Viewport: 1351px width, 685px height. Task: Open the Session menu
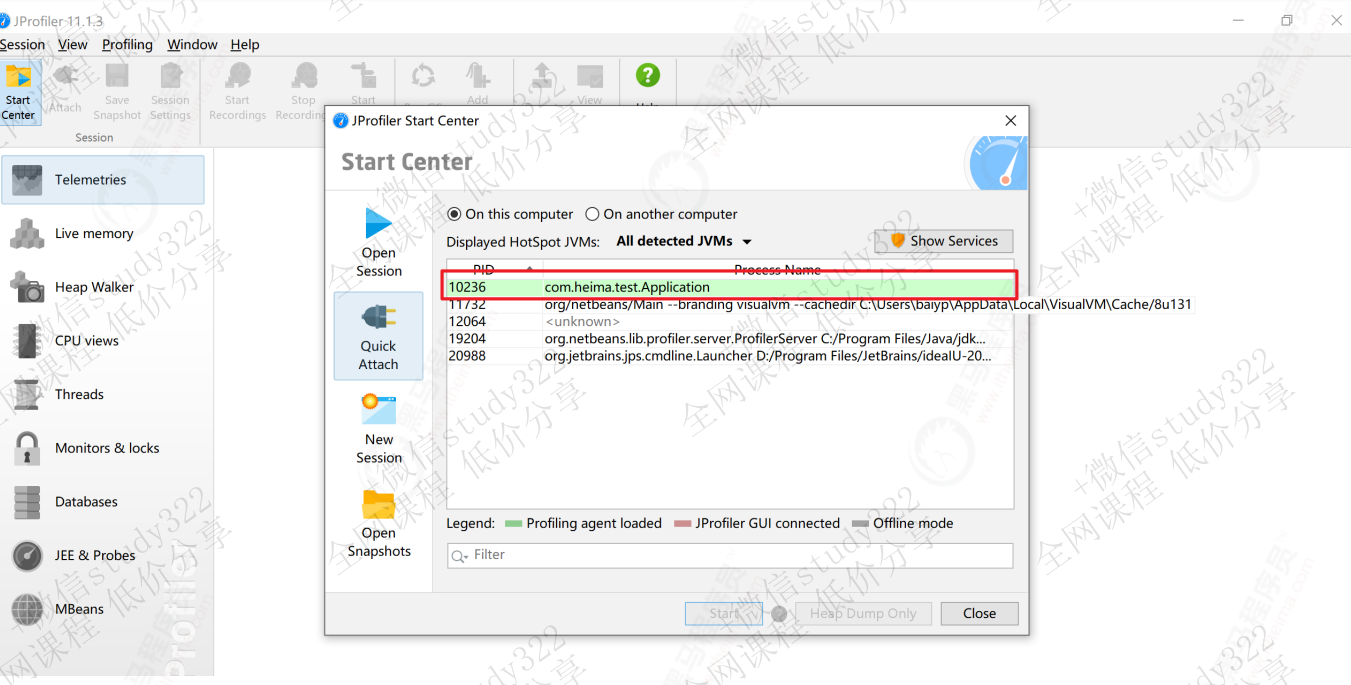point(22,44)
